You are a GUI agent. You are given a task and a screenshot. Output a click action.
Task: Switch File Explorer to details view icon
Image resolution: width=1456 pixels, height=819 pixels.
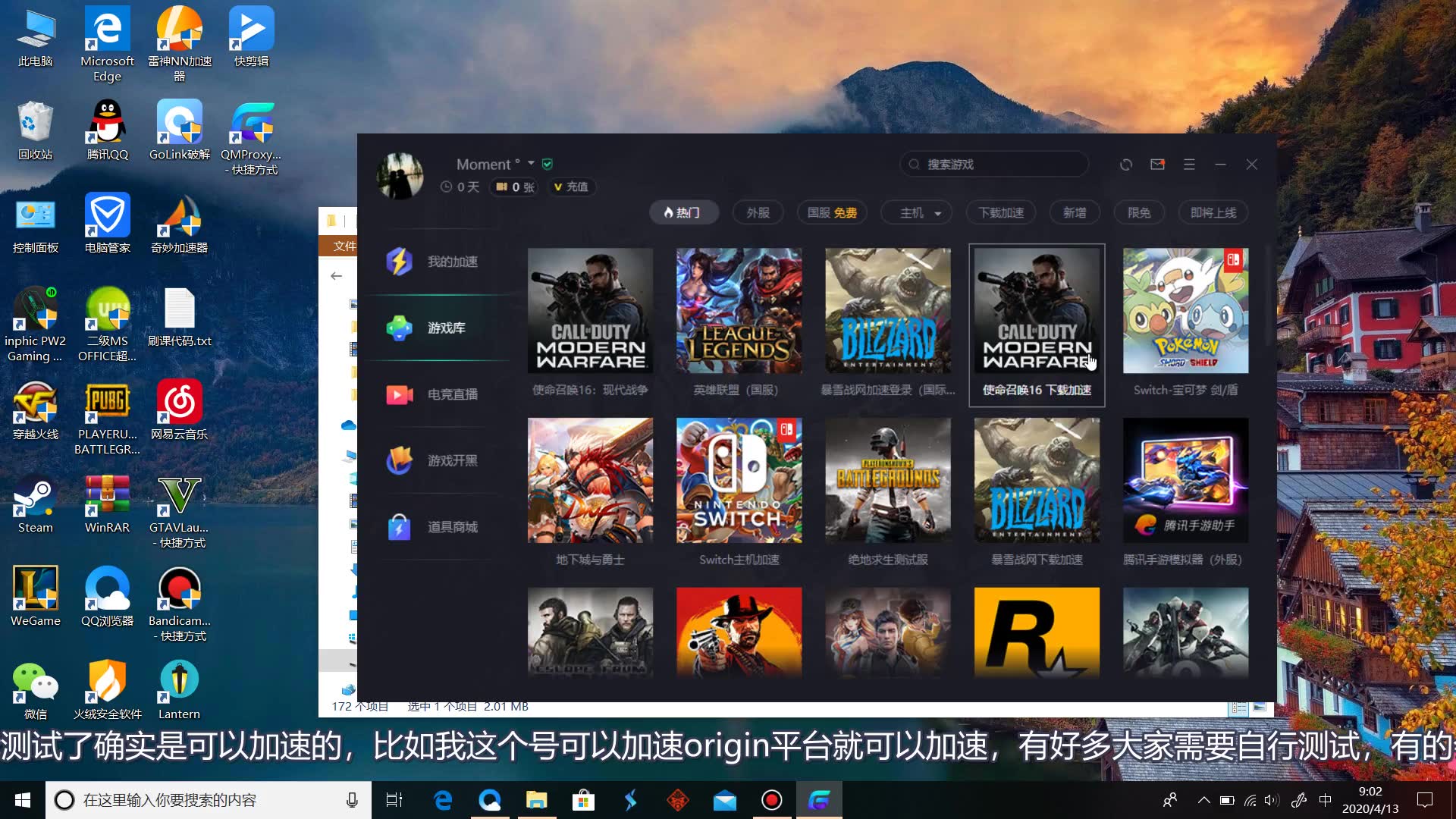click(1238, 707)
